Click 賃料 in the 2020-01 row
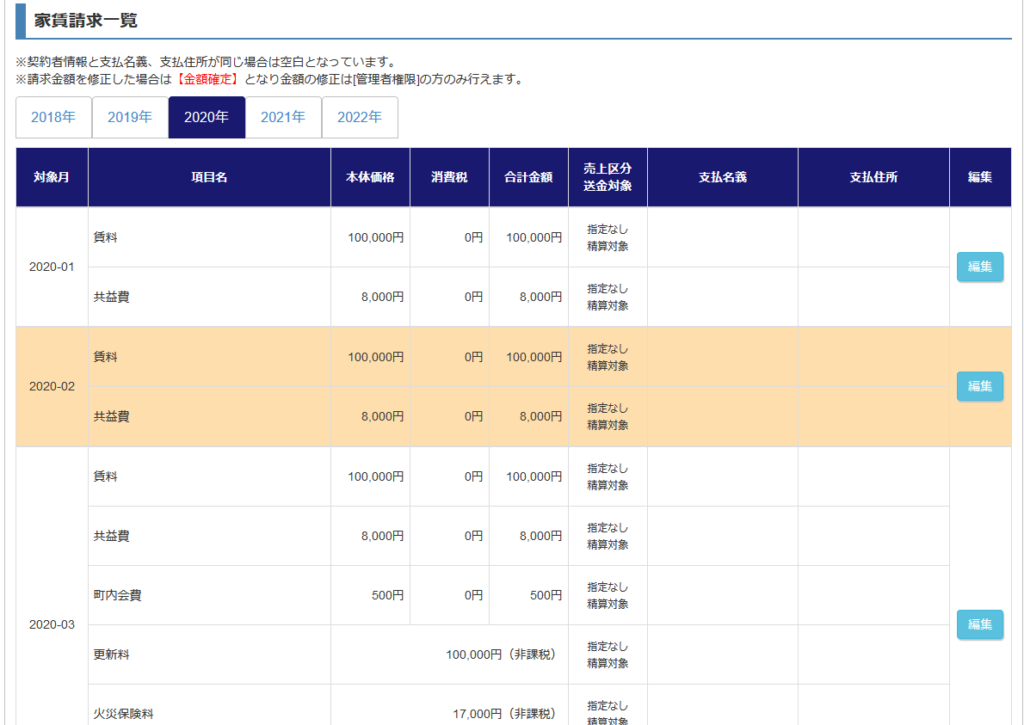 (105, 237)
